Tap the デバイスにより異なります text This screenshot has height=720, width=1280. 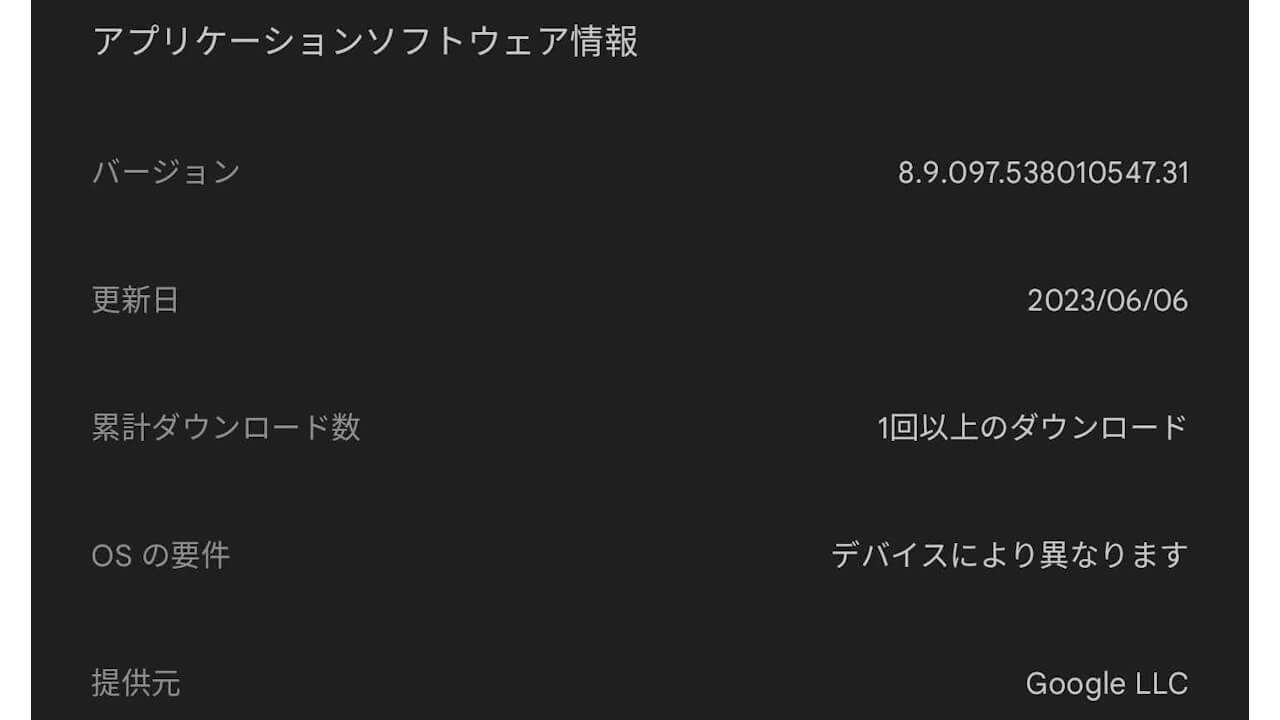coord(1009,555)
